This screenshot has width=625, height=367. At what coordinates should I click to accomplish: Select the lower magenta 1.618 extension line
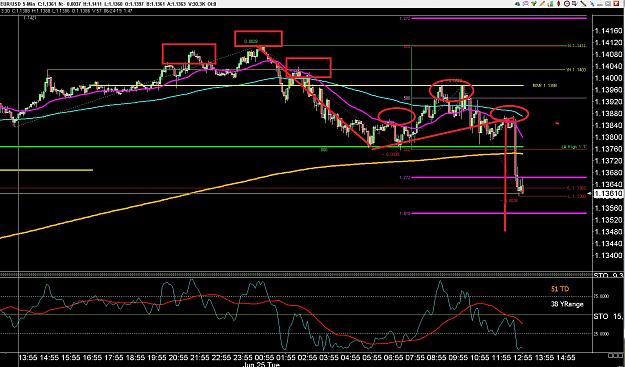point(498,213)
